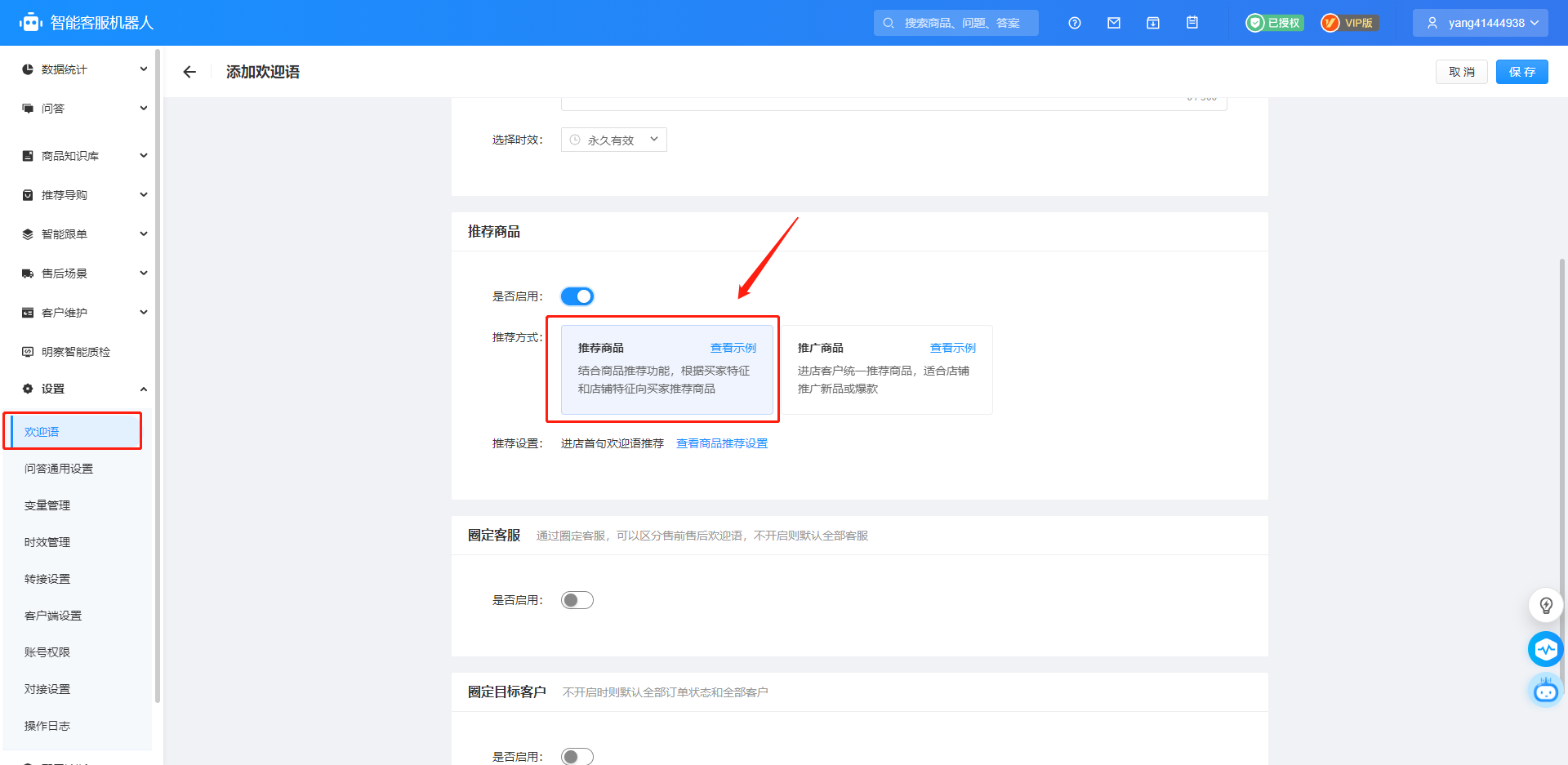Image resolution: width=1568 pixels, height=765 pixels.
Task: Open the 永久有效 validity dropdown
Action: (x=614, y=140)
